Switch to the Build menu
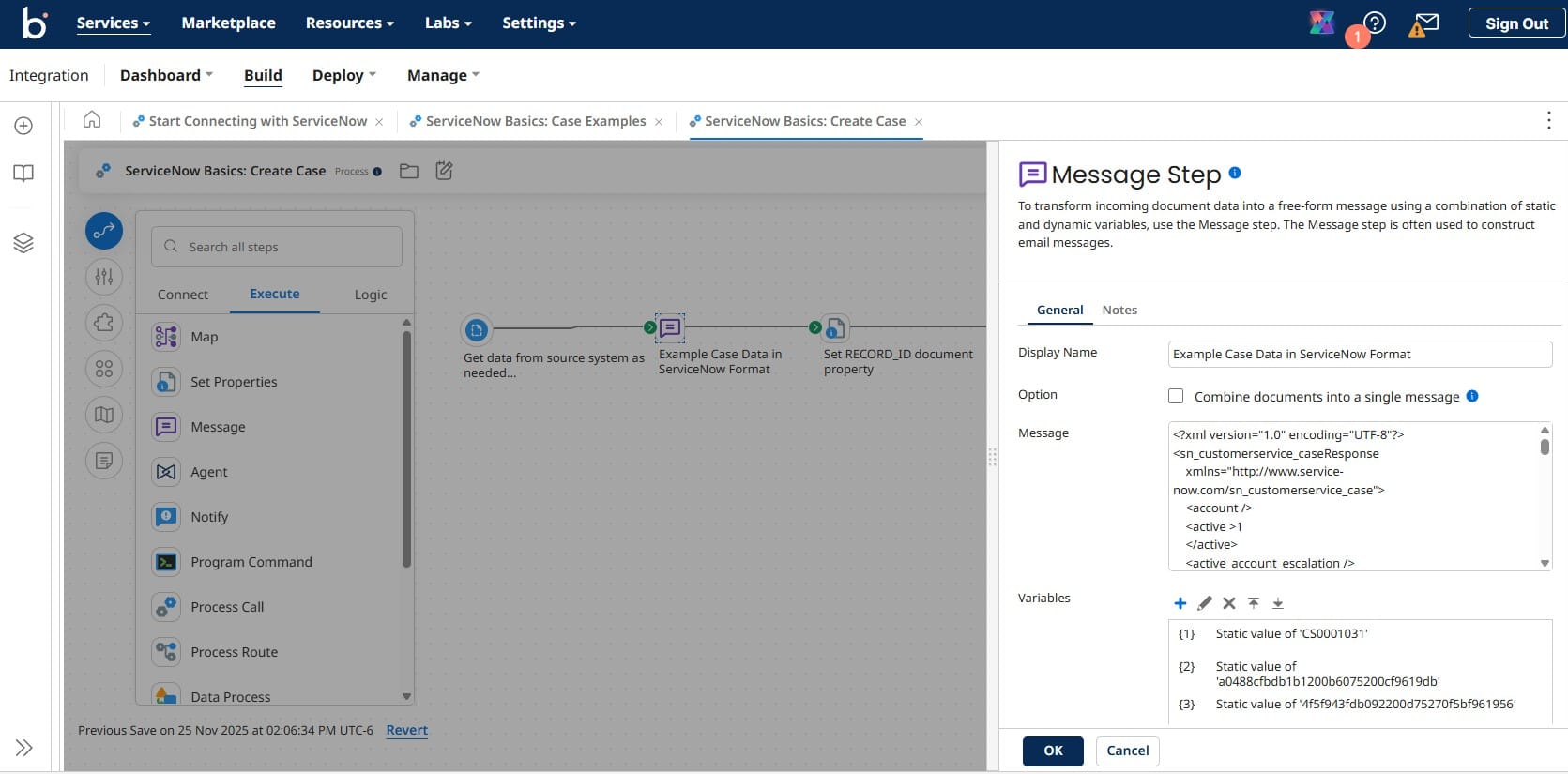1568x774 pixels. [x=263, y=75]
